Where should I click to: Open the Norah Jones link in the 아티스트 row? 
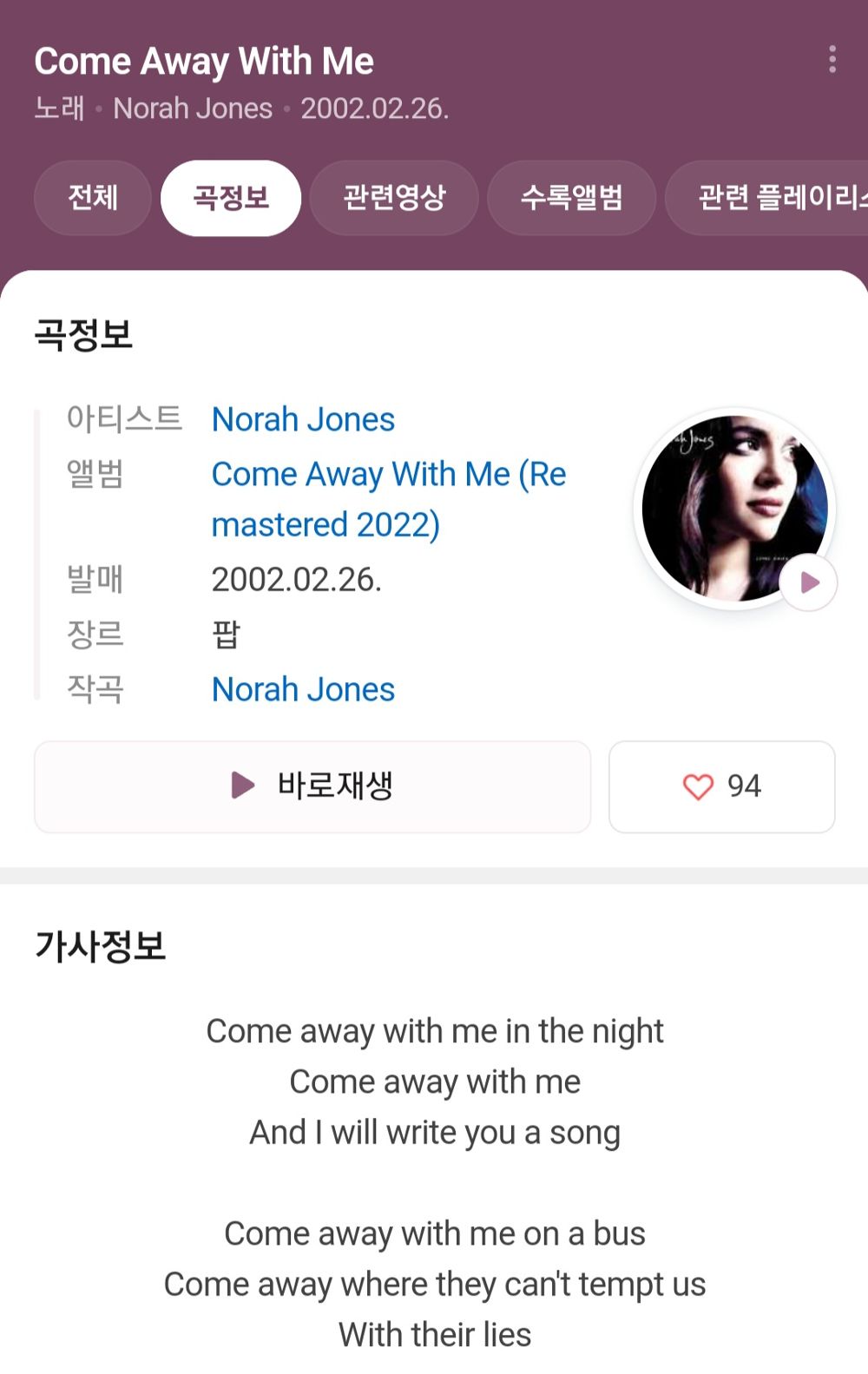click(x=303, y=420)
